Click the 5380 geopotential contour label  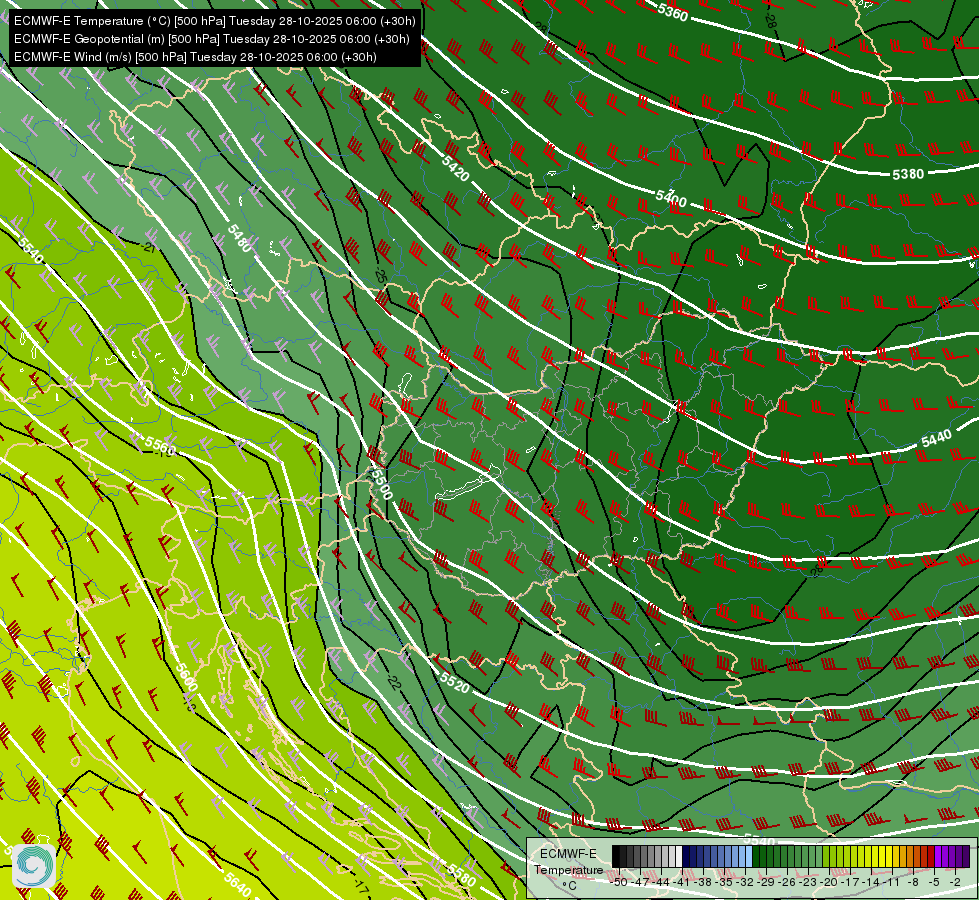908,174
